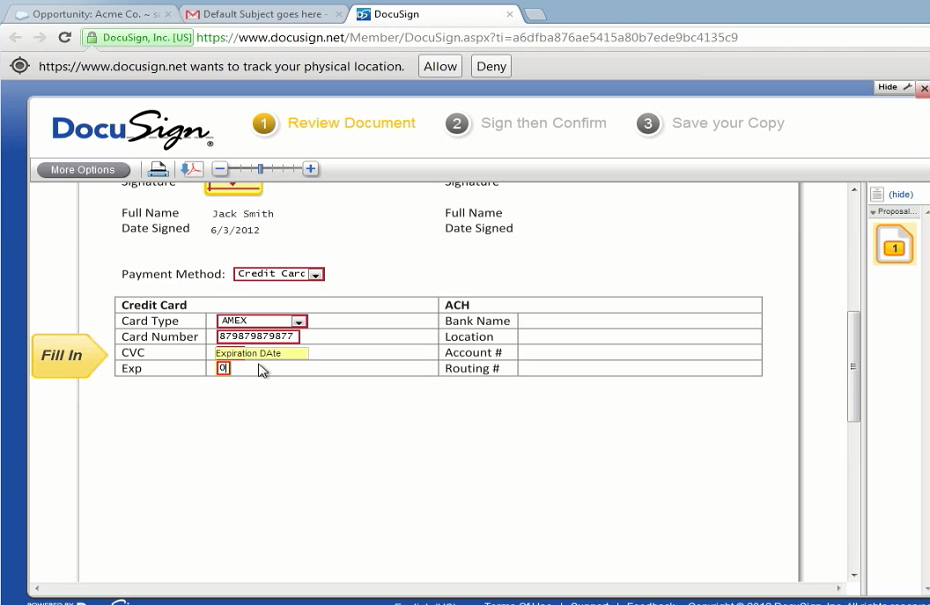Click the Card Number input field

click(258, 336)
